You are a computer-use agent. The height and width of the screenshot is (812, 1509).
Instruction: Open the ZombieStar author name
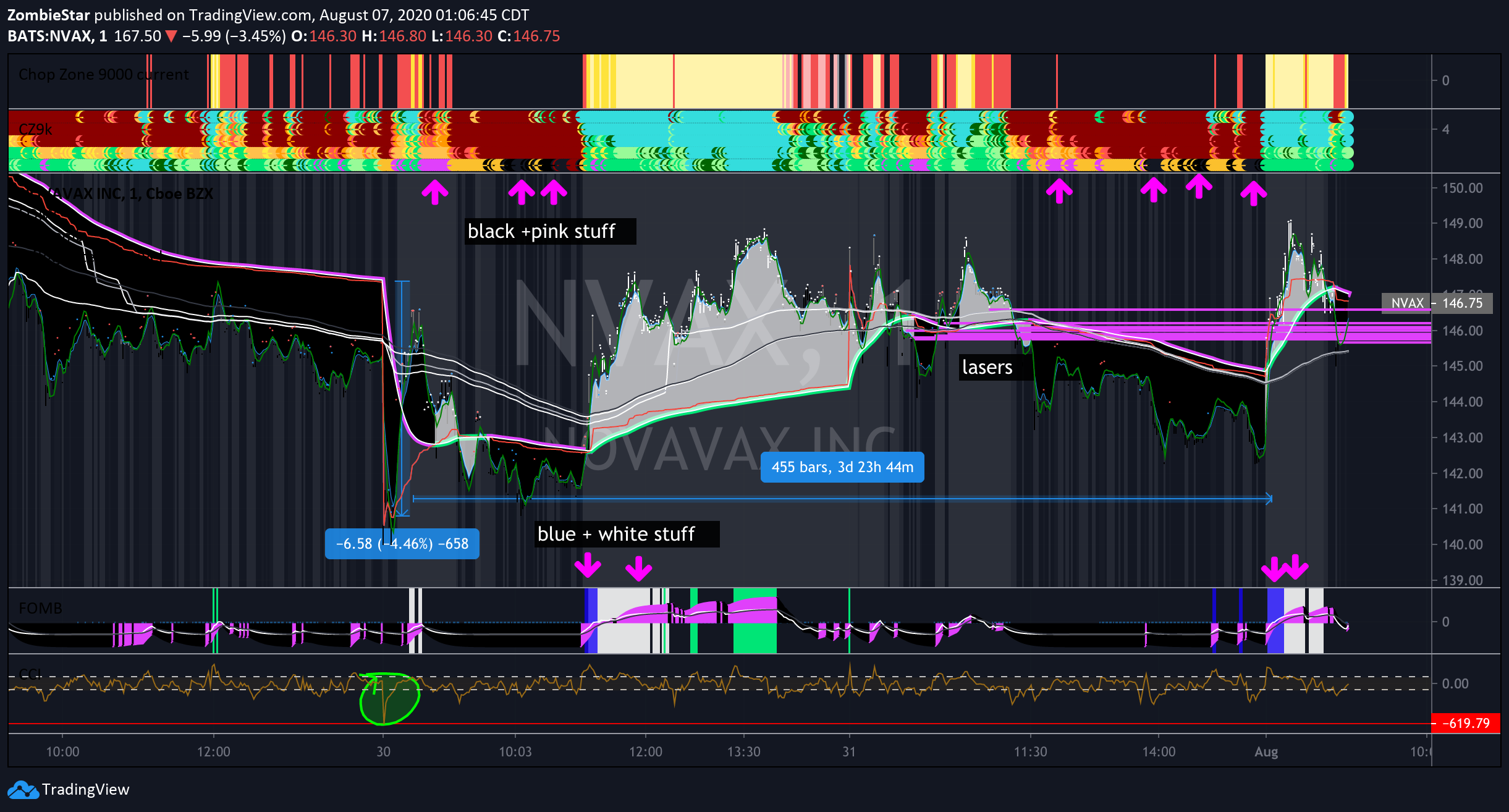tap(49, 15)
